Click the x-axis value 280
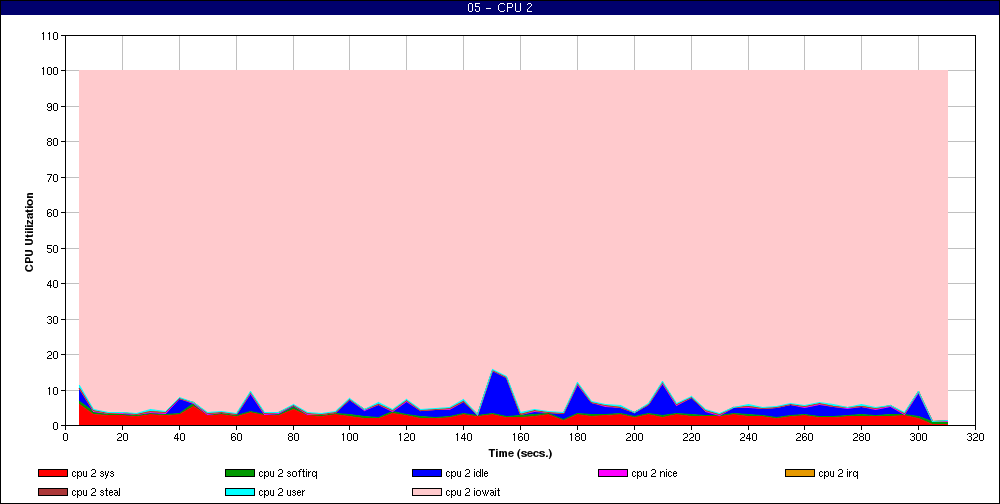This screenshot has height=504, width=1000. (x=862, y=437)
